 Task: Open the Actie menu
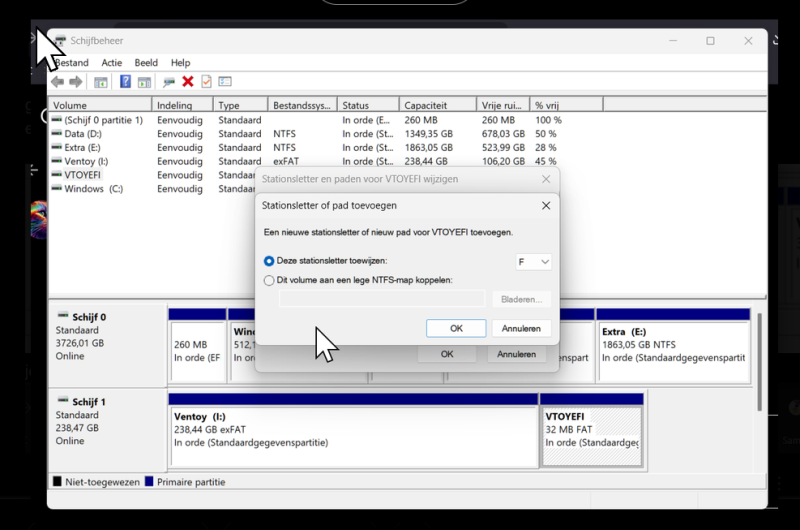click(112, 63)
